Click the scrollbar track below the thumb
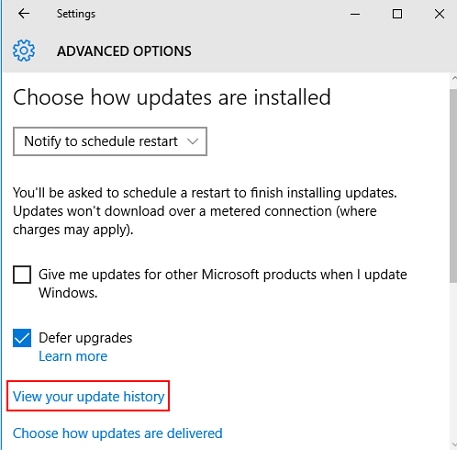 [x=453, y=362]
